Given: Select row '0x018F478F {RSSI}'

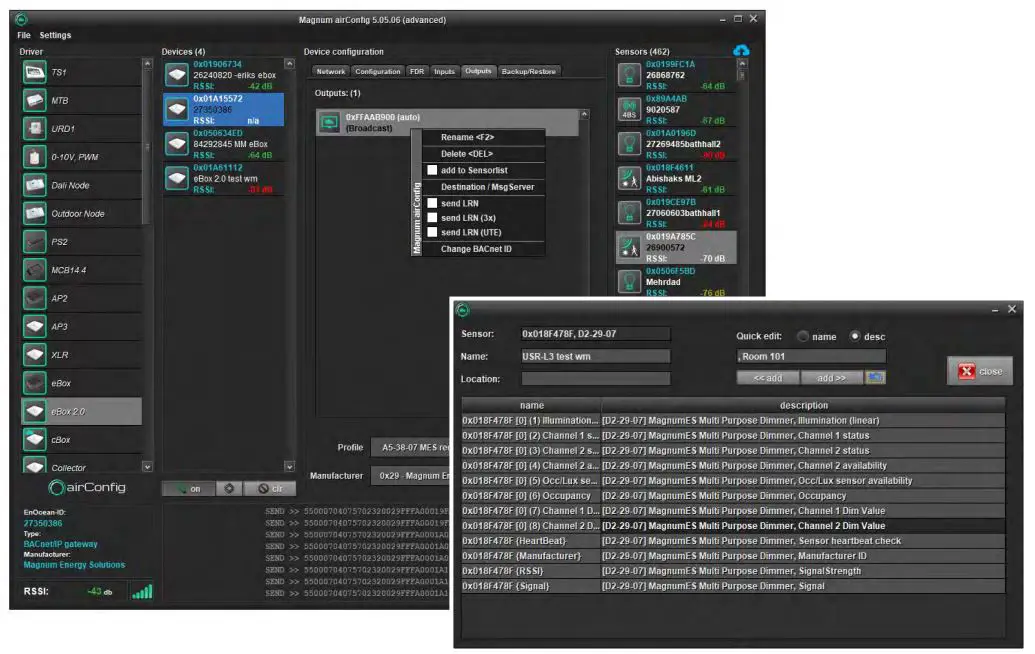Looking at the screenshot, I should (x=733, y=571).
